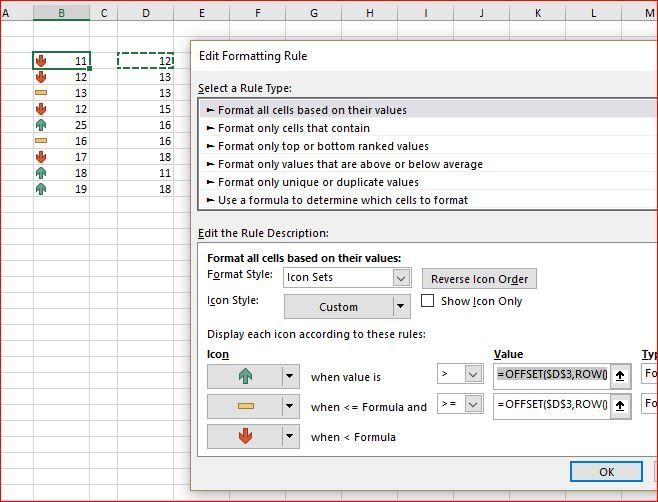Click the second OFFSET formula Value field
The image size is (658, 502).
[x=552, y=405]
